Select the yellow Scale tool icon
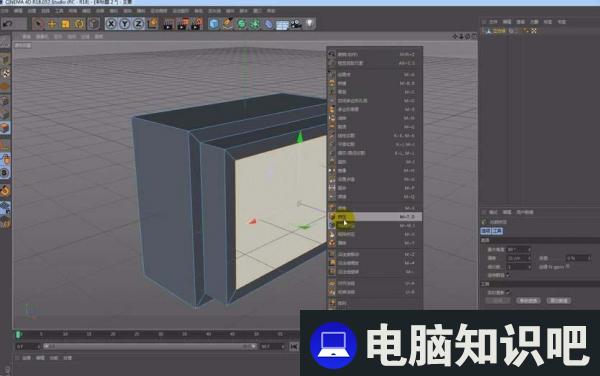This screenshot has width=600, height=376. (x=65, y=24)
